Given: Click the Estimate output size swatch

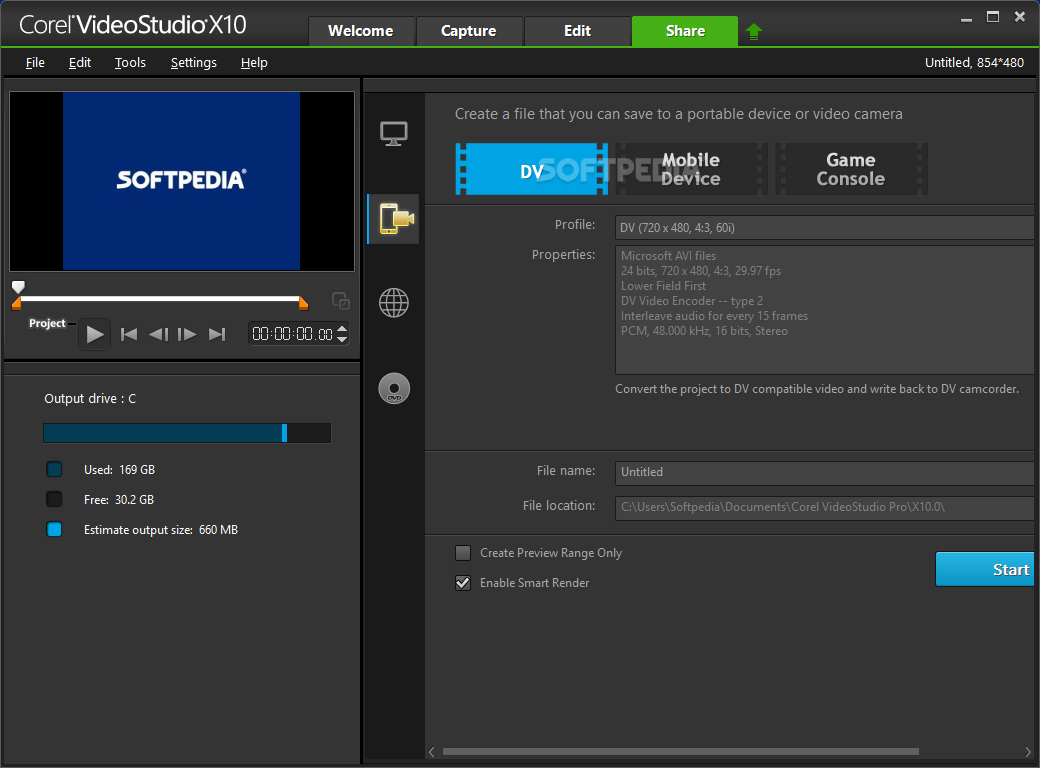Looking at the screenshot, I should (x=54, y=529).
